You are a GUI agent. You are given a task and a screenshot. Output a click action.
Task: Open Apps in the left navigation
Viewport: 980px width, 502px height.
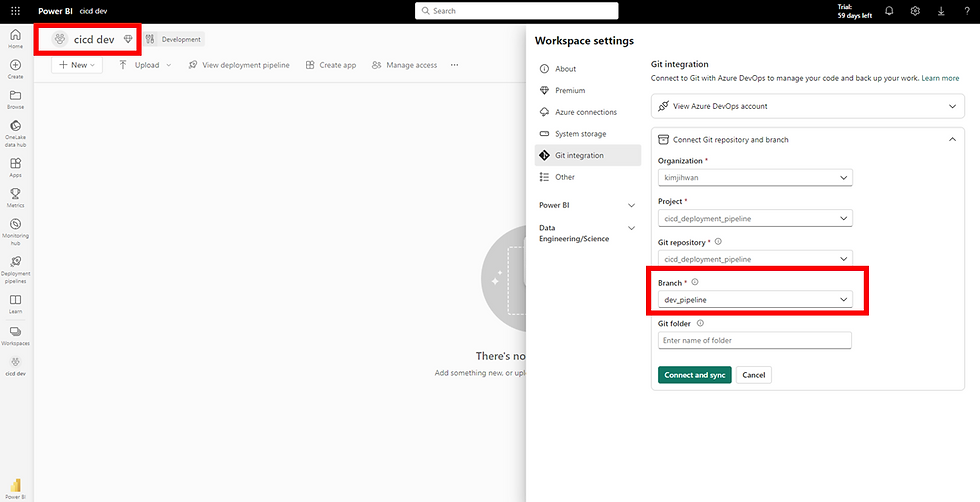click(16, 167)
